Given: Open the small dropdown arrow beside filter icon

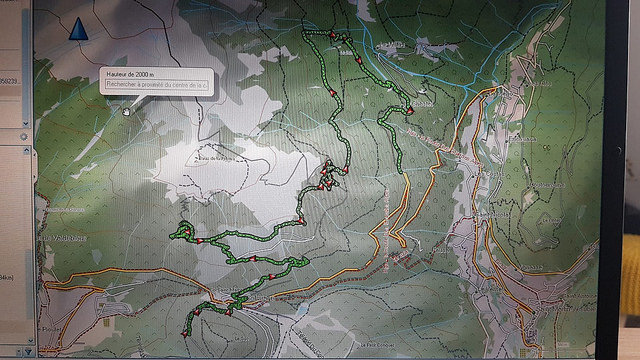Looking at the screenshot, I should (x=19, y=351).
